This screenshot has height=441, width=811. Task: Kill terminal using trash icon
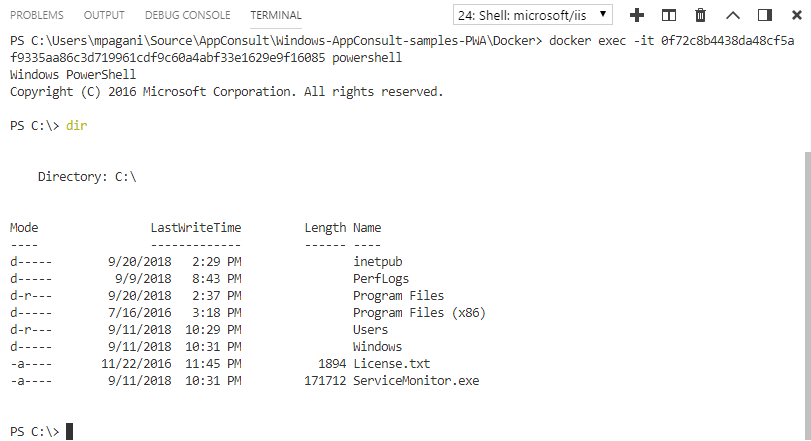click(701, 15)
